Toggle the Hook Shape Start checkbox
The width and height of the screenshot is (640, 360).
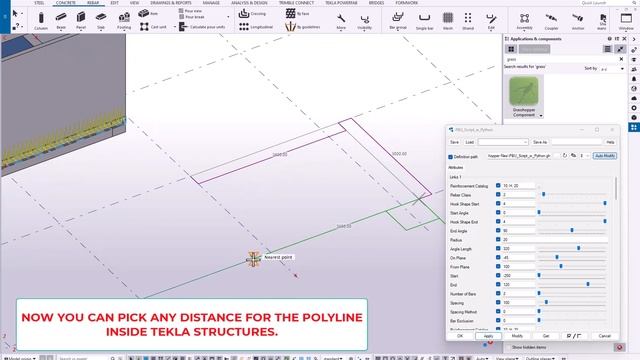point(498,204)
